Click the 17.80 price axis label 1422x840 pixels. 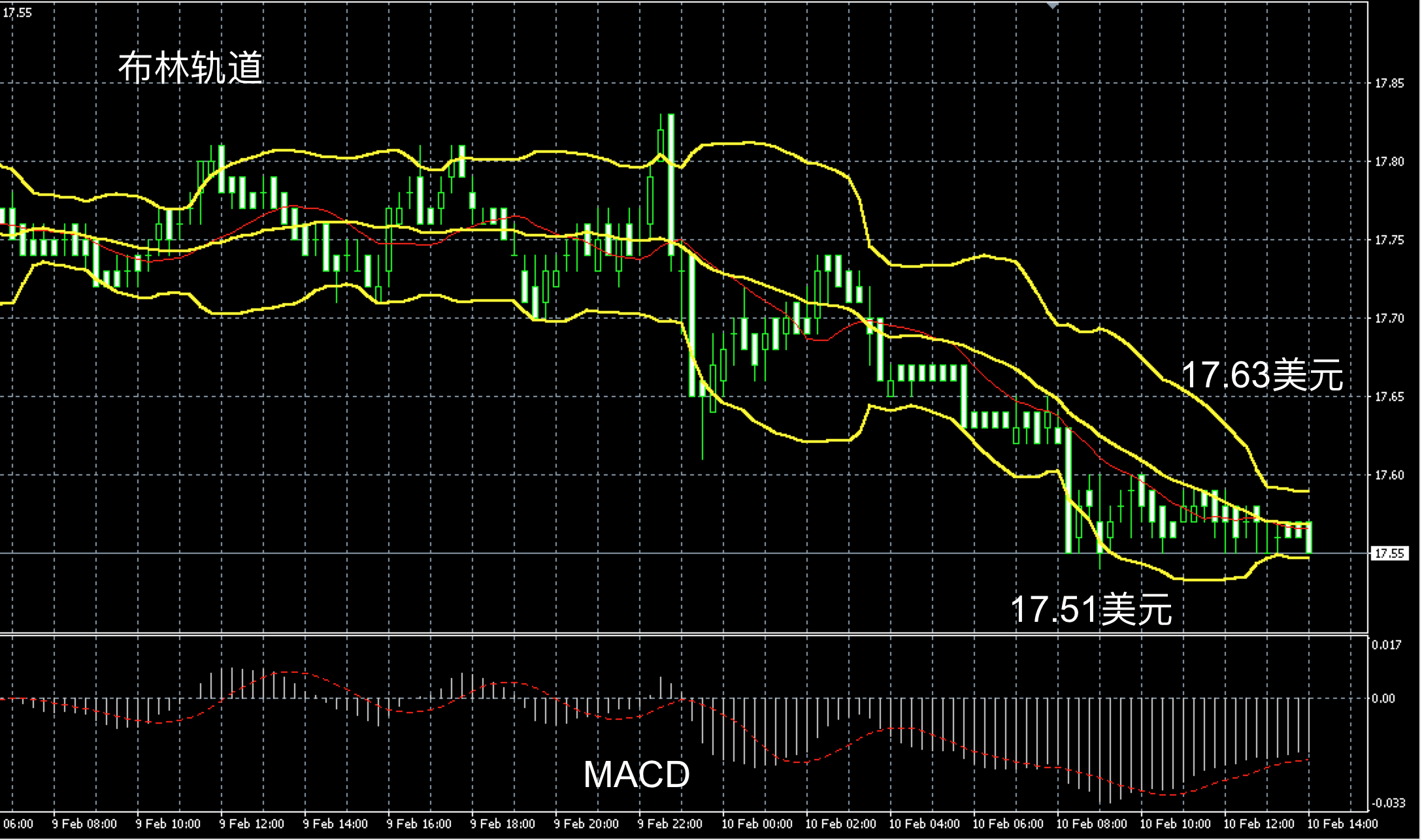[1389, 162]
